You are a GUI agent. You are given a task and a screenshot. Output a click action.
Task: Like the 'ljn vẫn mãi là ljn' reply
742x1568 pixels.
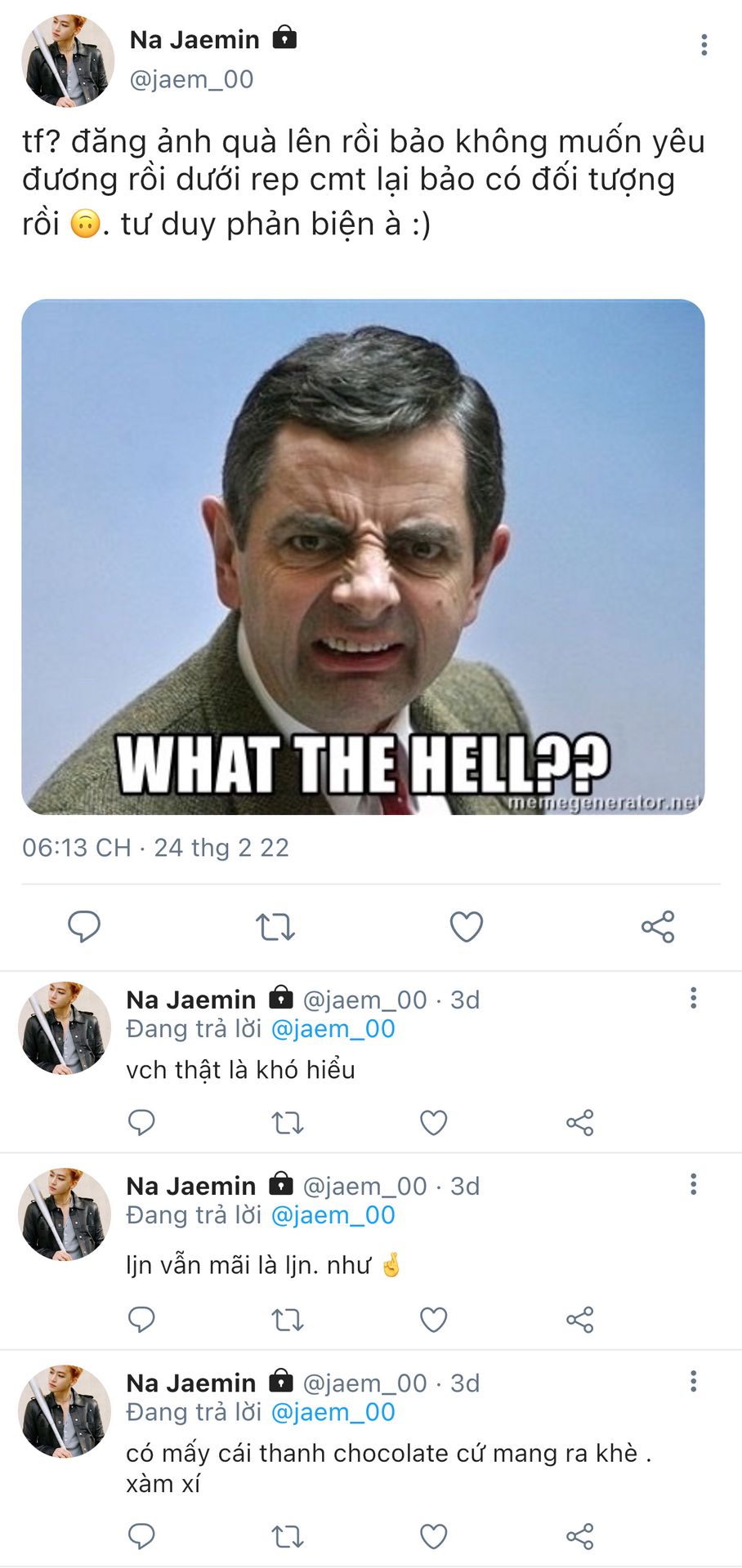pyautogui.click(x=433, y=1319)
